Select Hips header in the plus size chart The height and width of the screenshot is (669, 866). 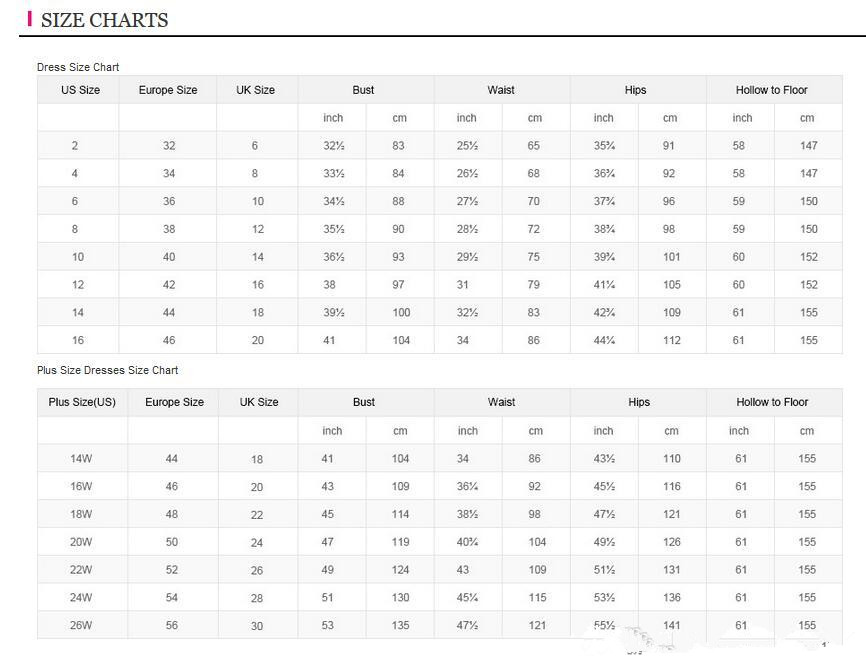[639, 402]
